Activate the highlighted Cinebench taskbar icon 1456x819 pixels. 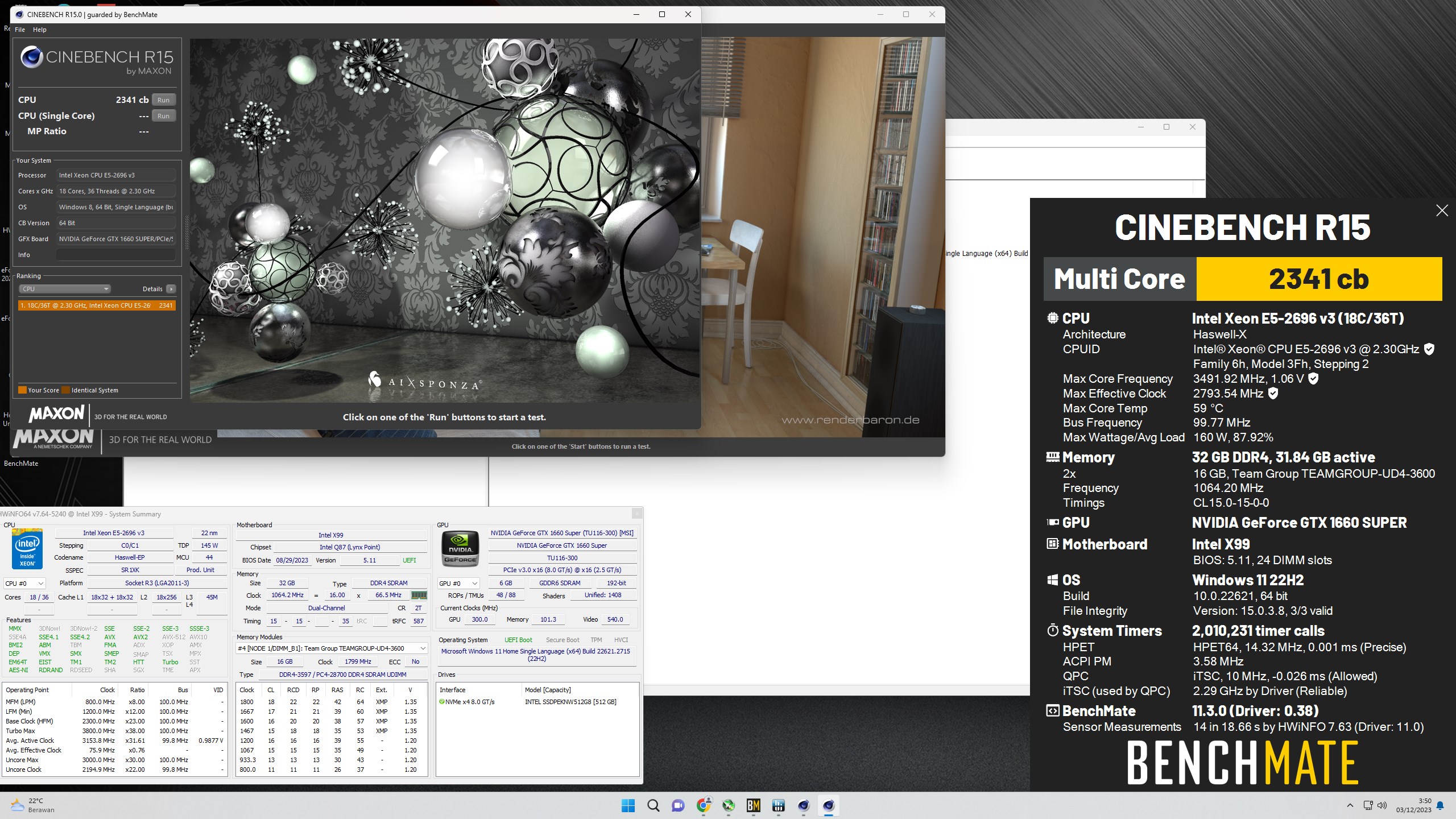(828, 805)
